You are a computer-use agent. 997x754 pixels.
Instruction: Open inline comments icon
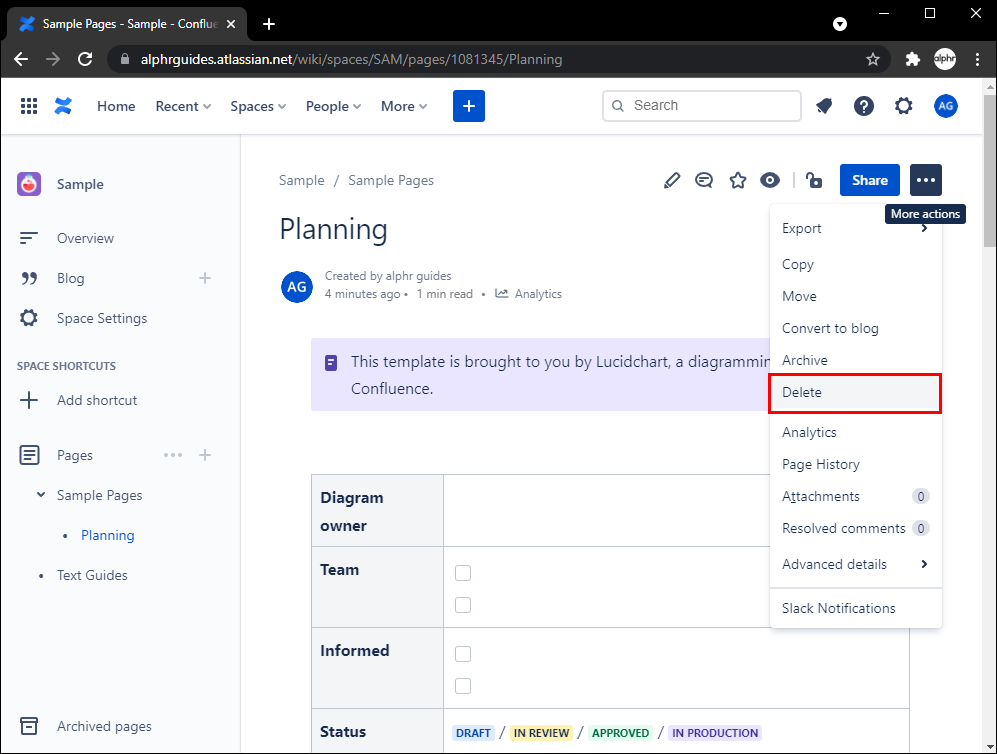[704, 180]
